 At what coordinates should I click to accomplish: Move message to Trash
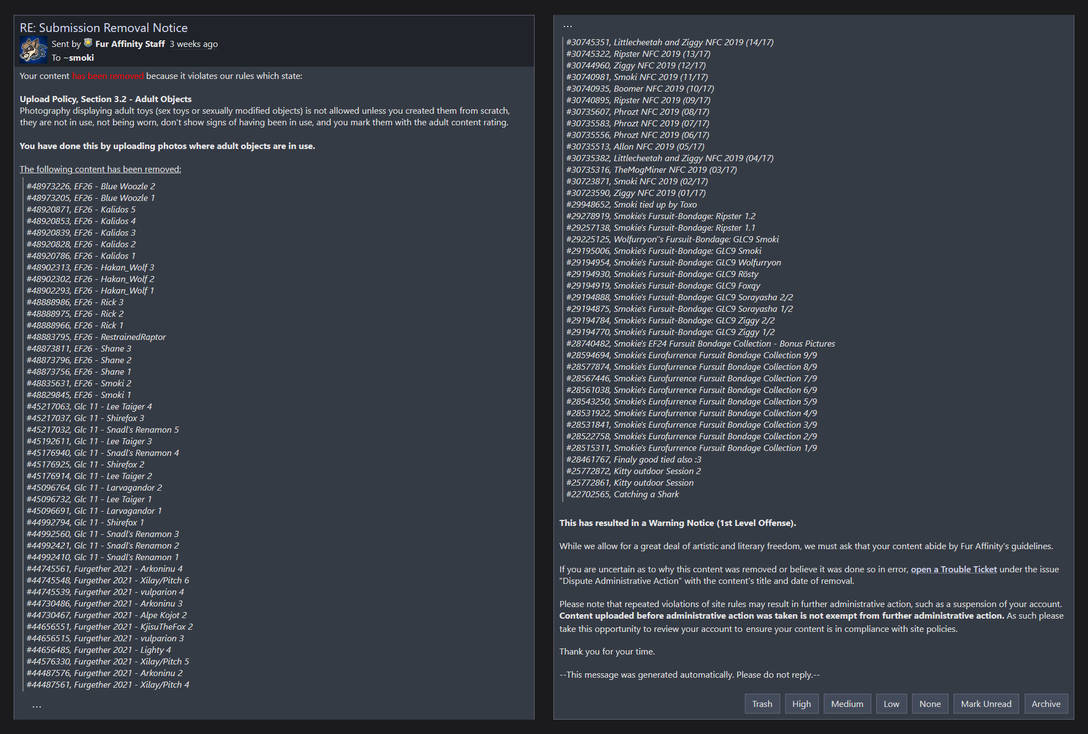tap(762, 704)
